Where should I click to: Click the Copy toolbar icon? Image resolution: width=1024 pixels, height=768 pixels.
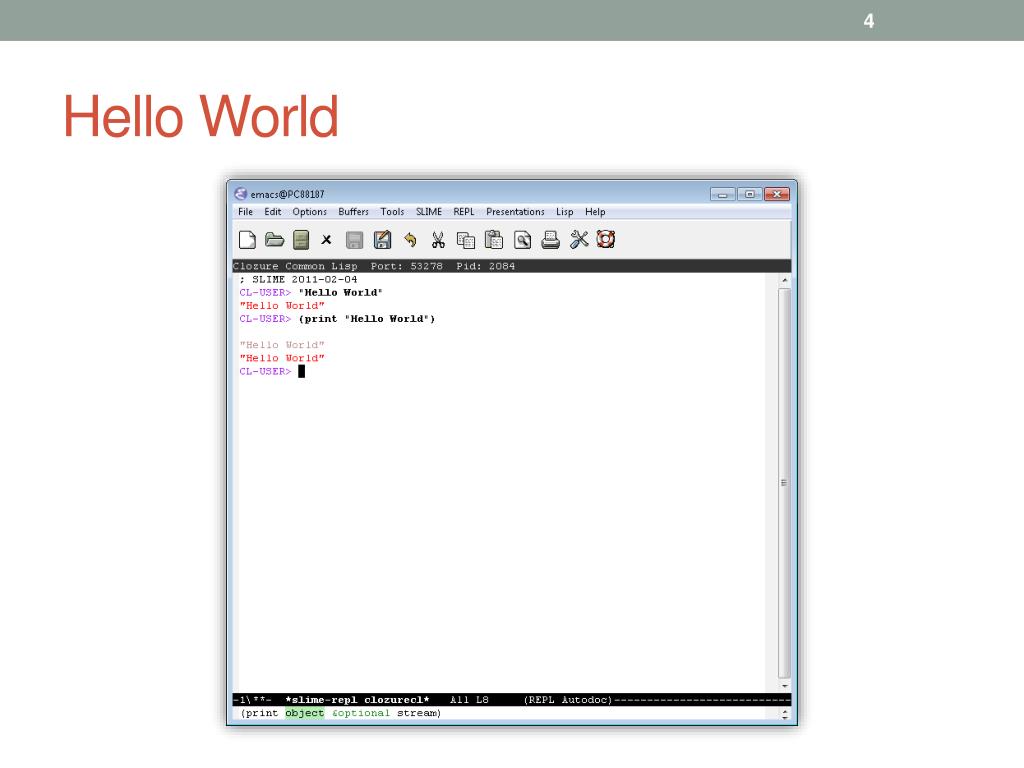coord(465,240)
